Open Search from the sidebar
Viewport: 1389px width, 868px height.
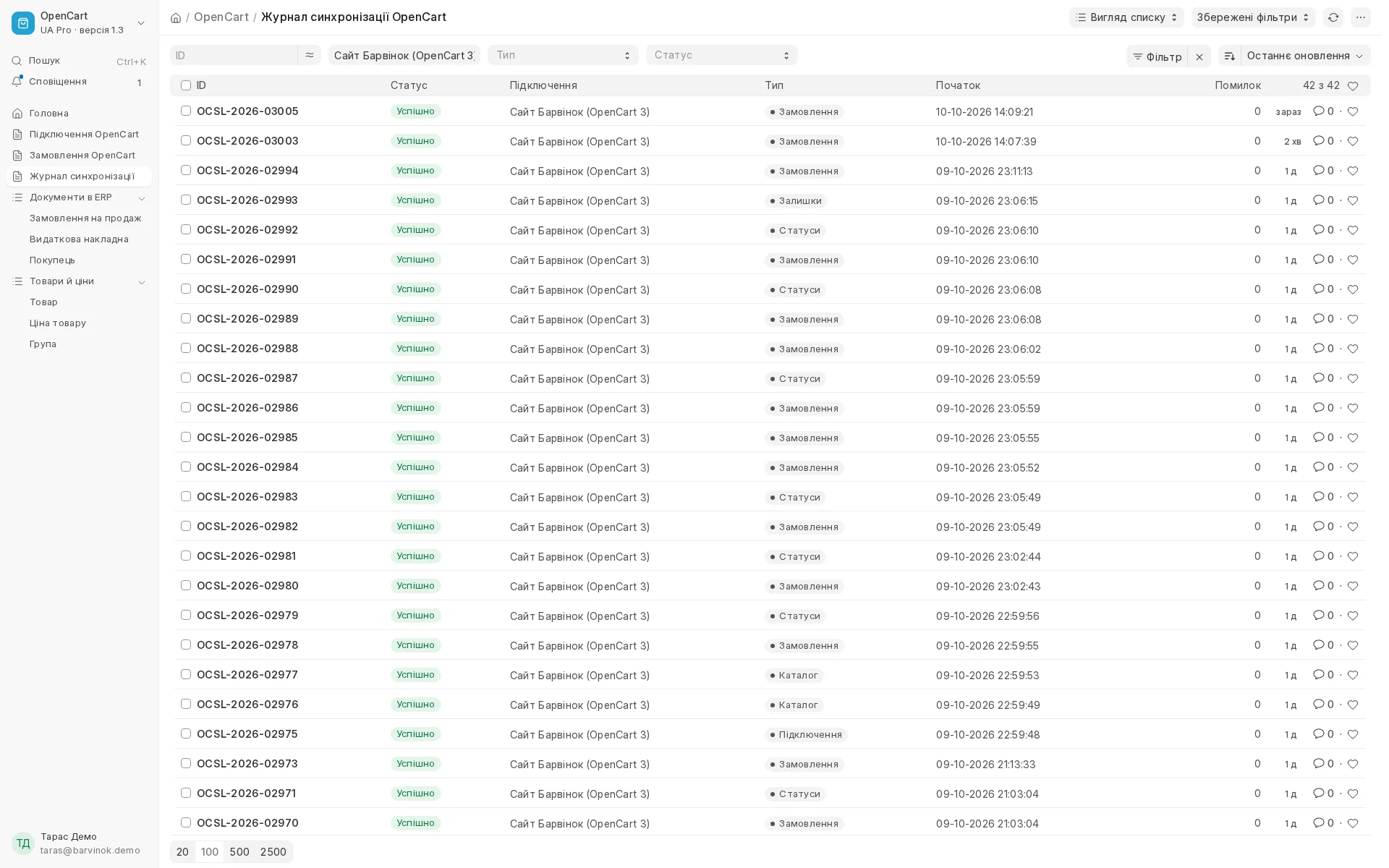(x=79, y=61)
